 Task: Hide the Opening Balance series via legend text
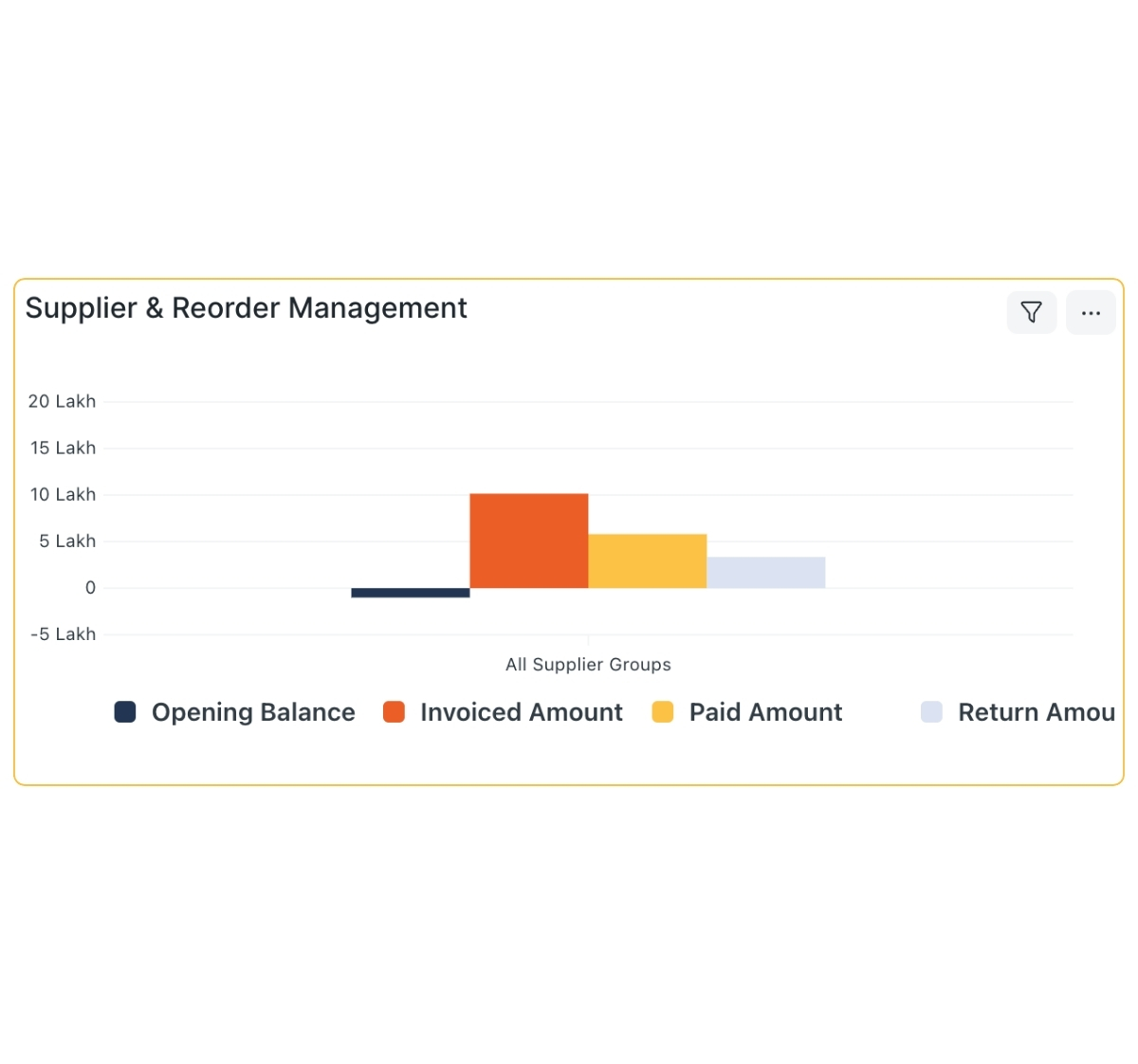coord(253,712)
